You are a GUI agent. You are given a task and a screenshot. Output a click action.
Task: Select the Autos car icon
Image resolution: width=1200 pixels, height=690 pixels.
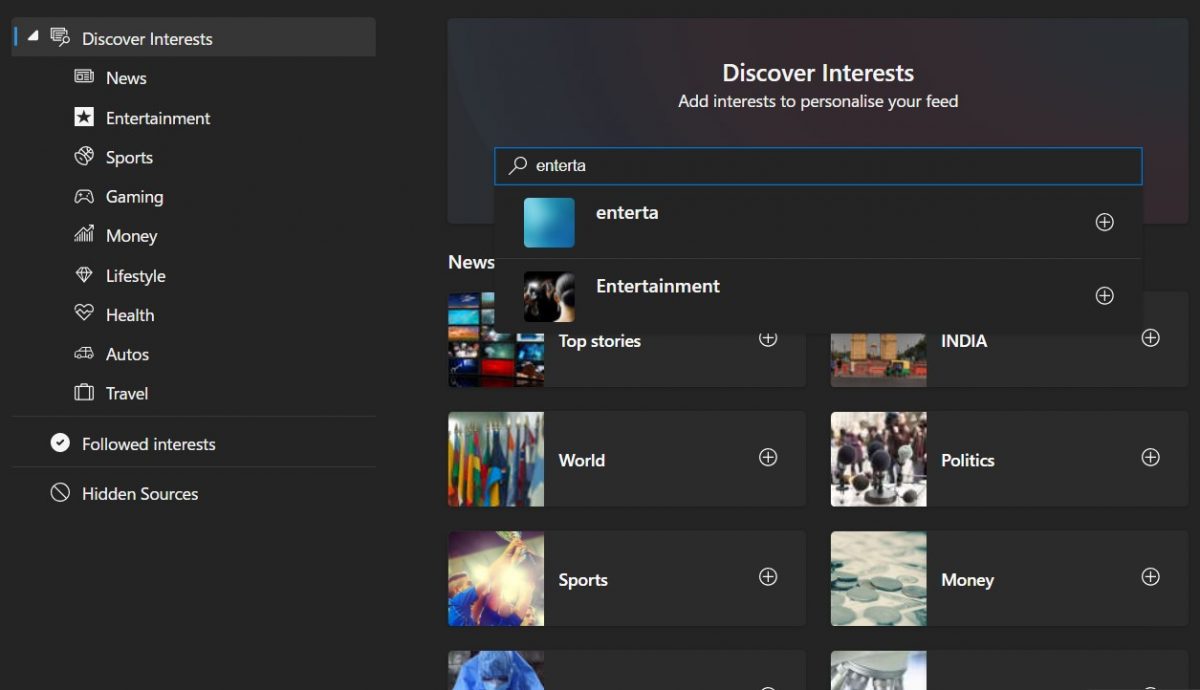(84, 354)
